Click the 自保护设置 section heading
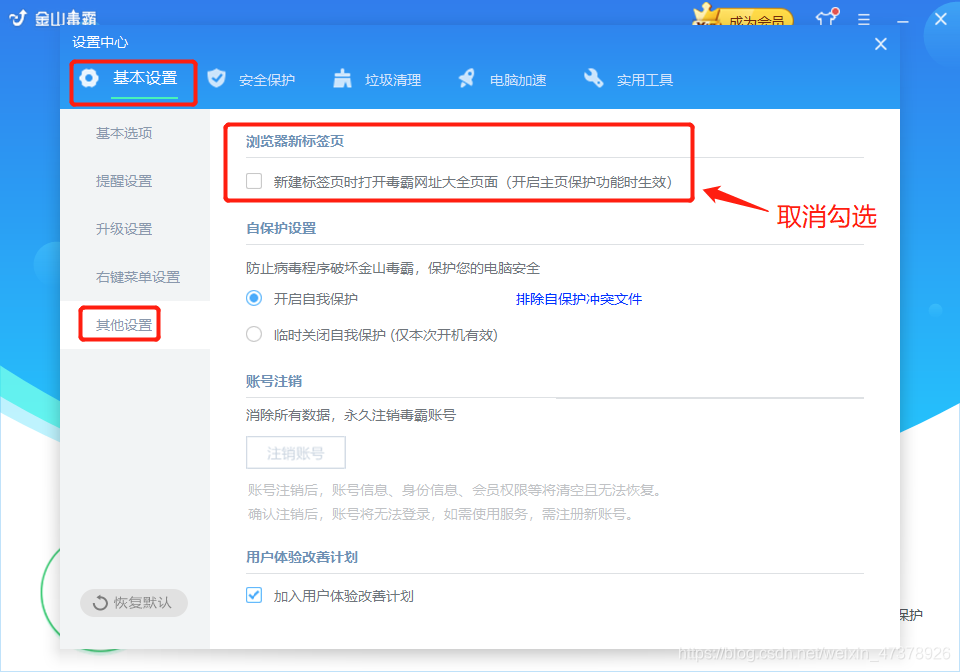 281,228
